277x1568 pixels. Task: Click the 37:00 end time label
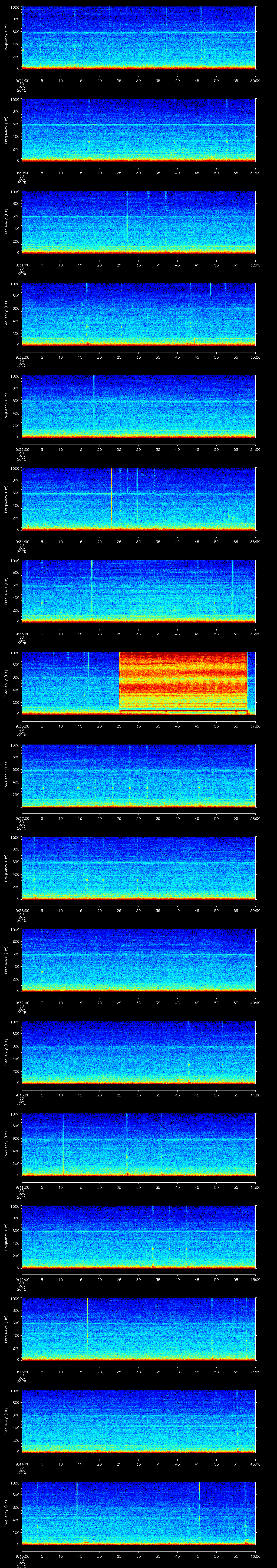[255, 726]
